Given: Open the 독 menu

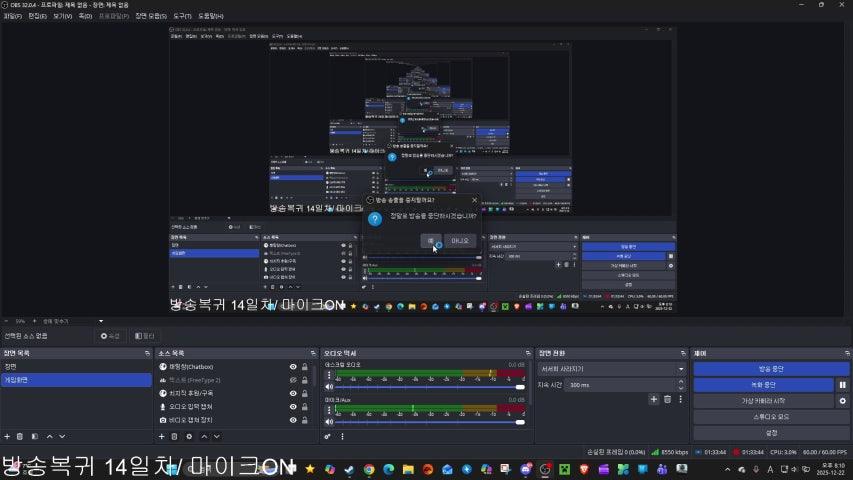Looking at the screenshot, I should coord(85,16).
